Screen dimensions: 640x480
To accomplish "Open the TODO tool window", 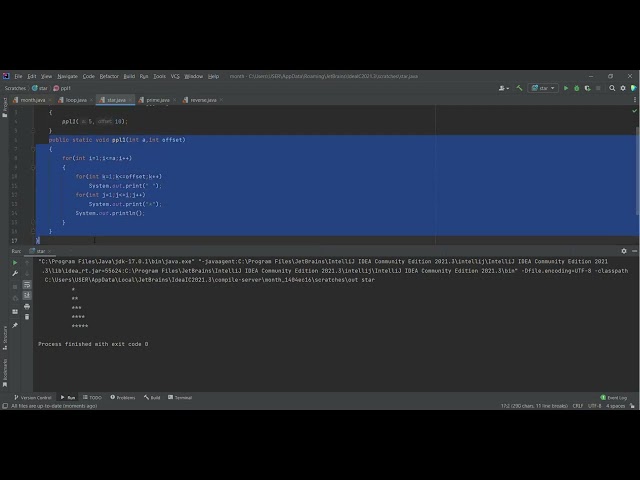I will click(92, 398).
